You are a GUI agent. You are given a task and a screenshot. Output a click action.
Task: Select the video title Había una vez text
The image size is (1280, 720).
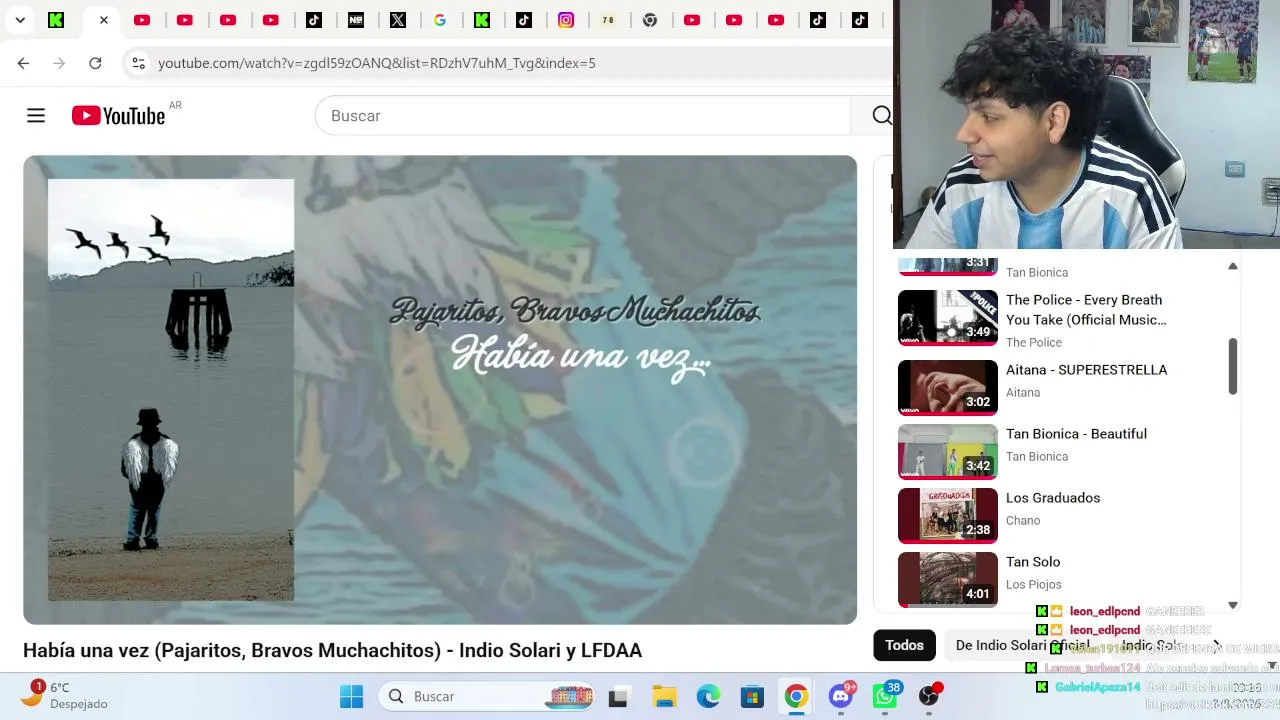coord(333,650)
